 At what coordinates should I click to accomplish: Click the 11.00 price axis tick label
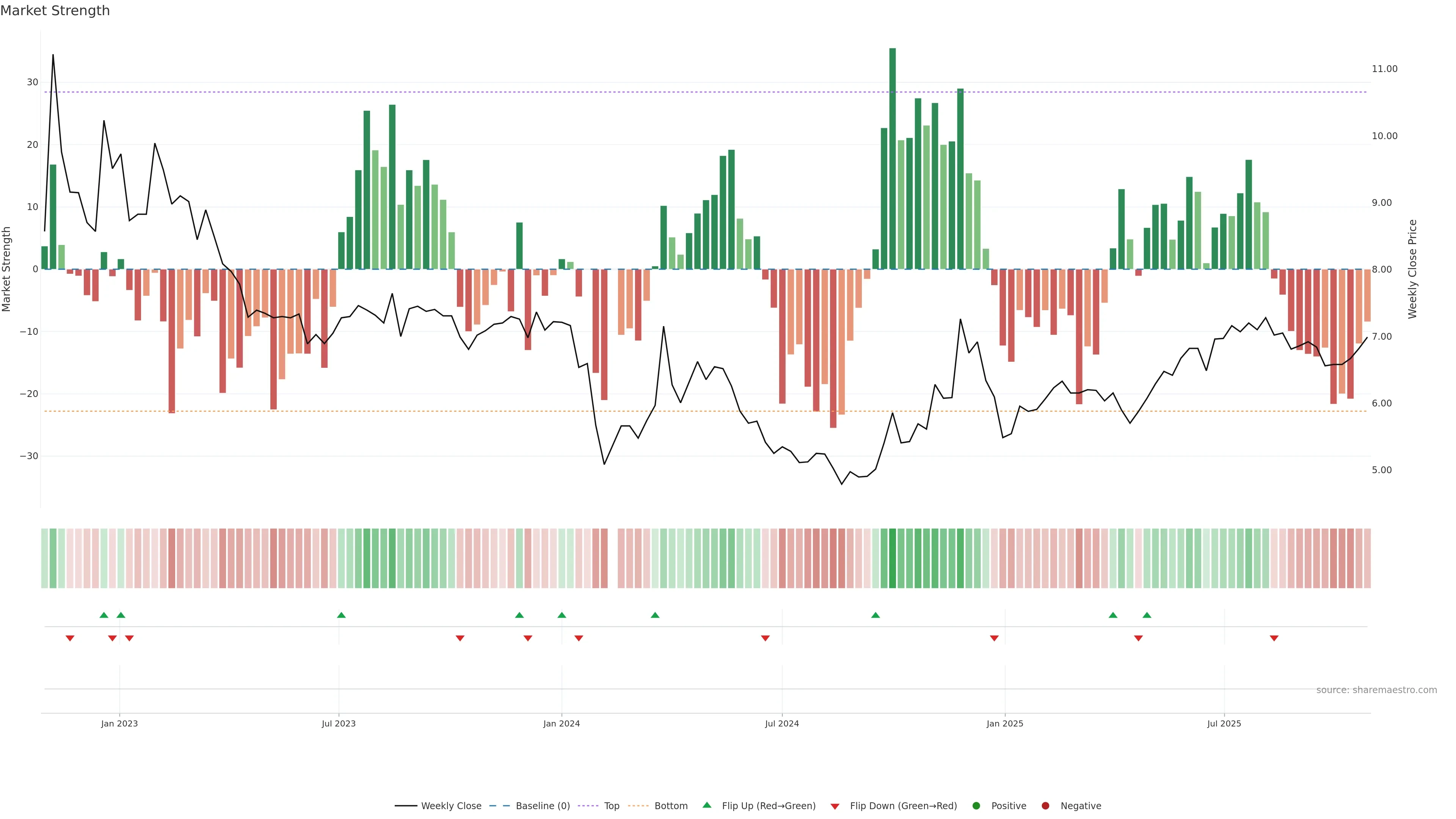pos(1384,69)
